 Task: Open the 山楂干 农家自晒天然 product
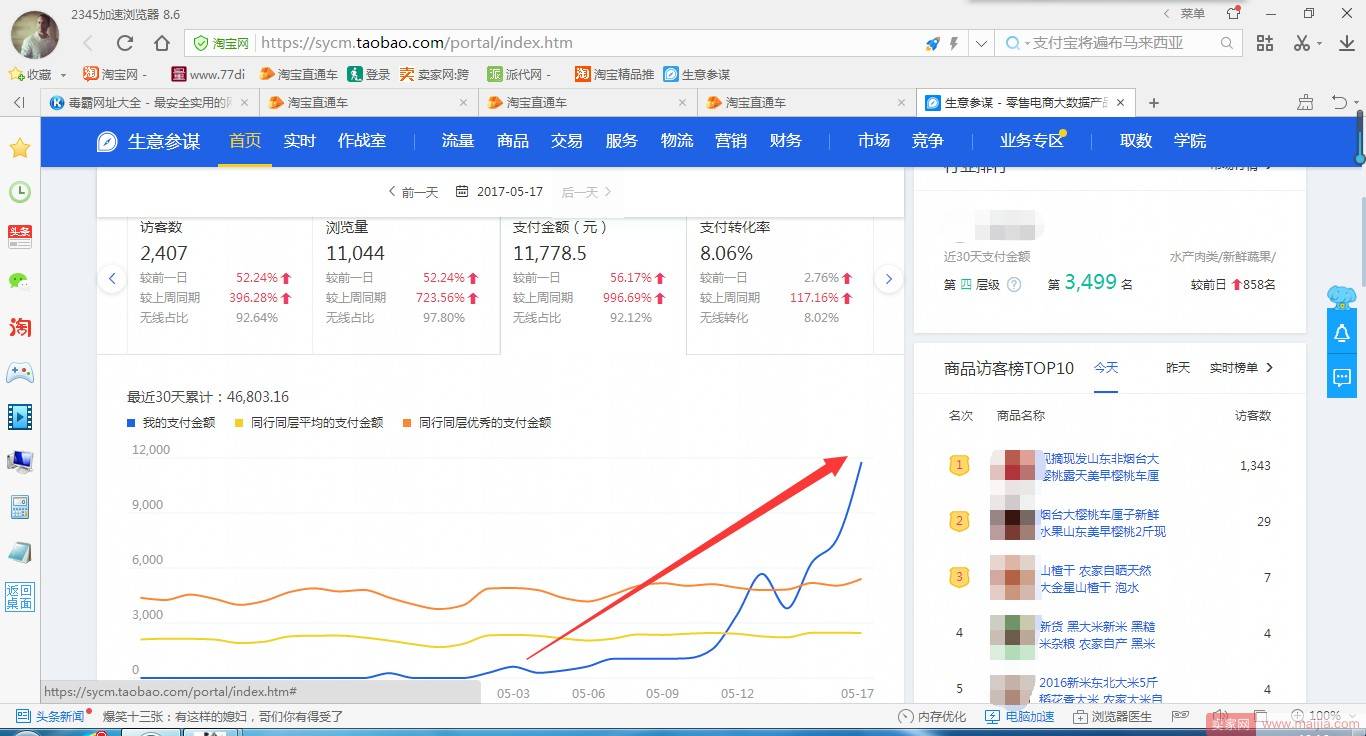tap(1096, 579)
